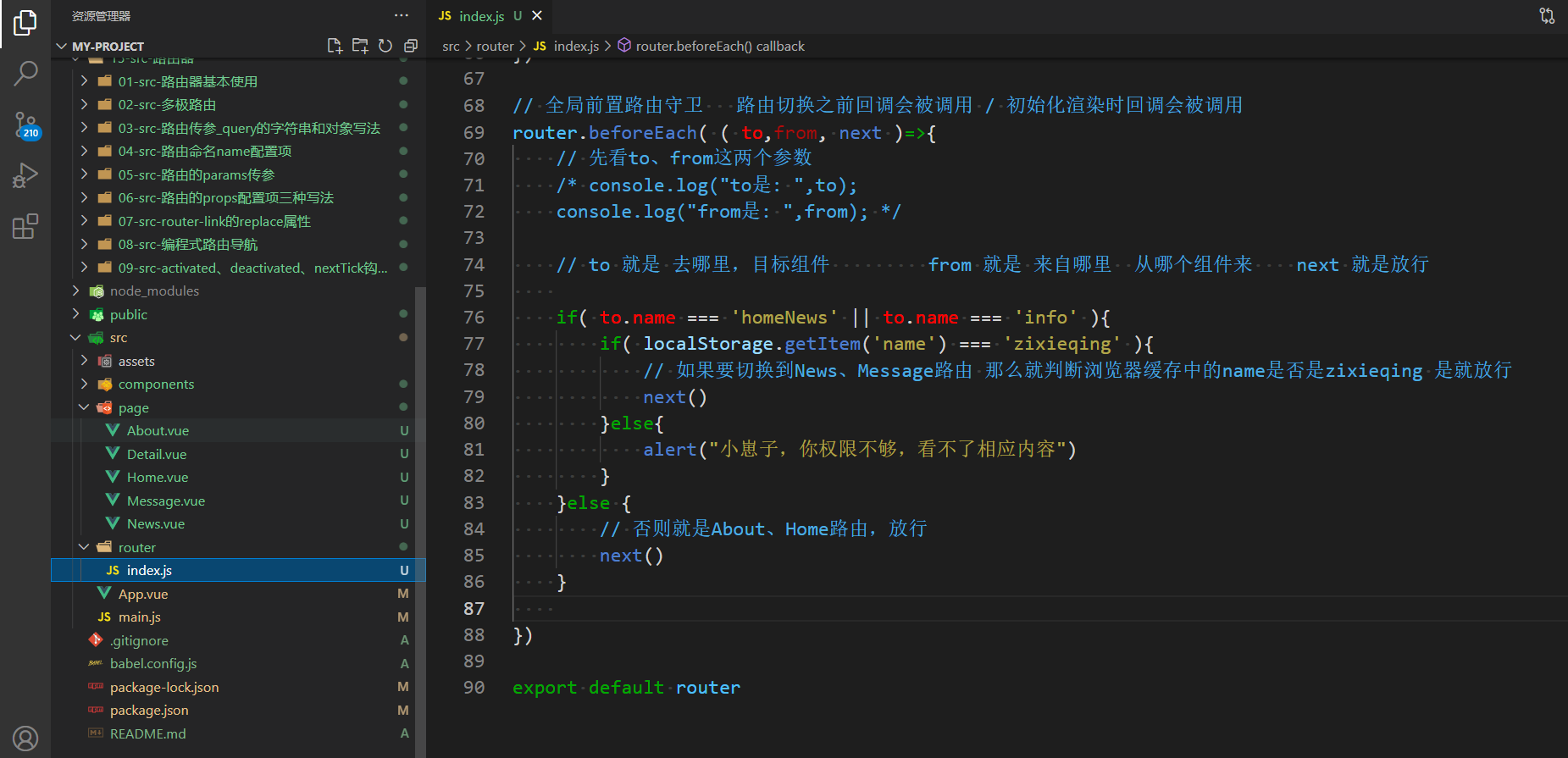Click 'next()' call on line 85

click(x=632, y=555)
